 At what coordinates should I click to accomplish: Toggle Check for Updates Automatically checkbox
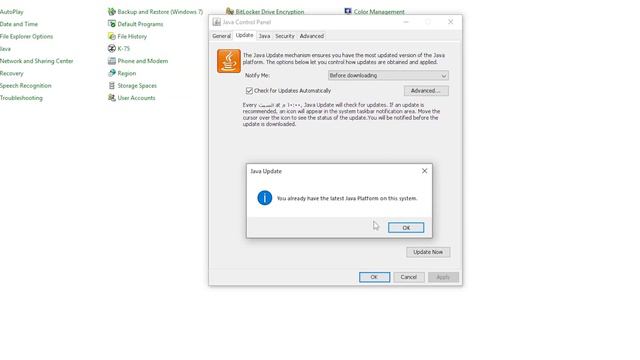coord(249,91)
